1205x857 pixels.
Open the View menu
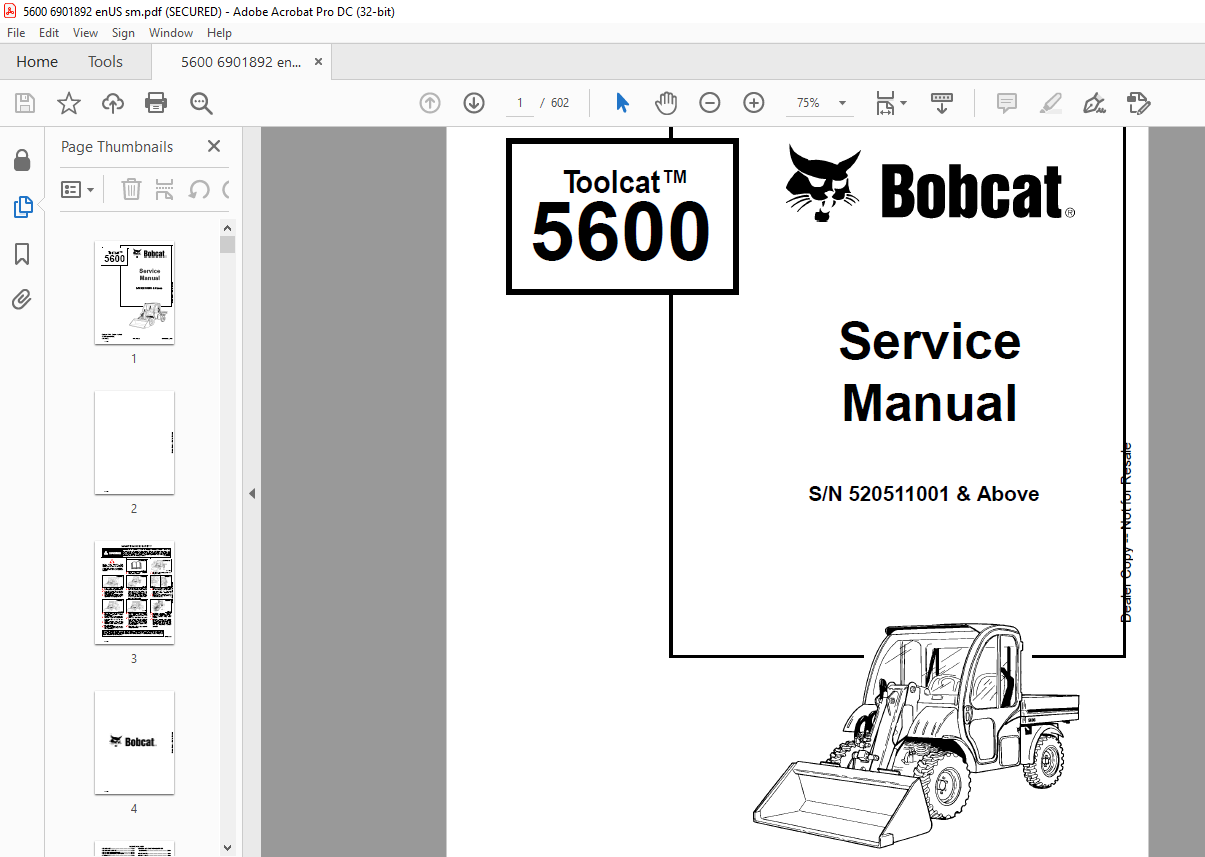pyautogui.click(x=86, y=33)
